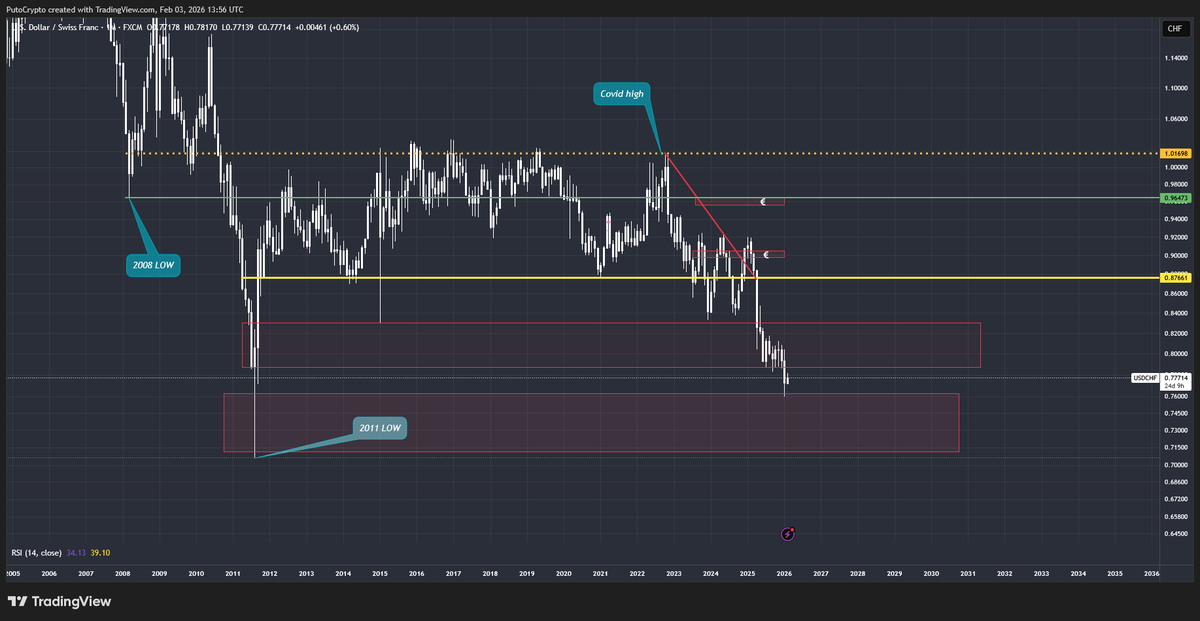Viewport: 1200px width, 621px height.
Task: Open the CHF currency selector
Action: [1175, 29]
